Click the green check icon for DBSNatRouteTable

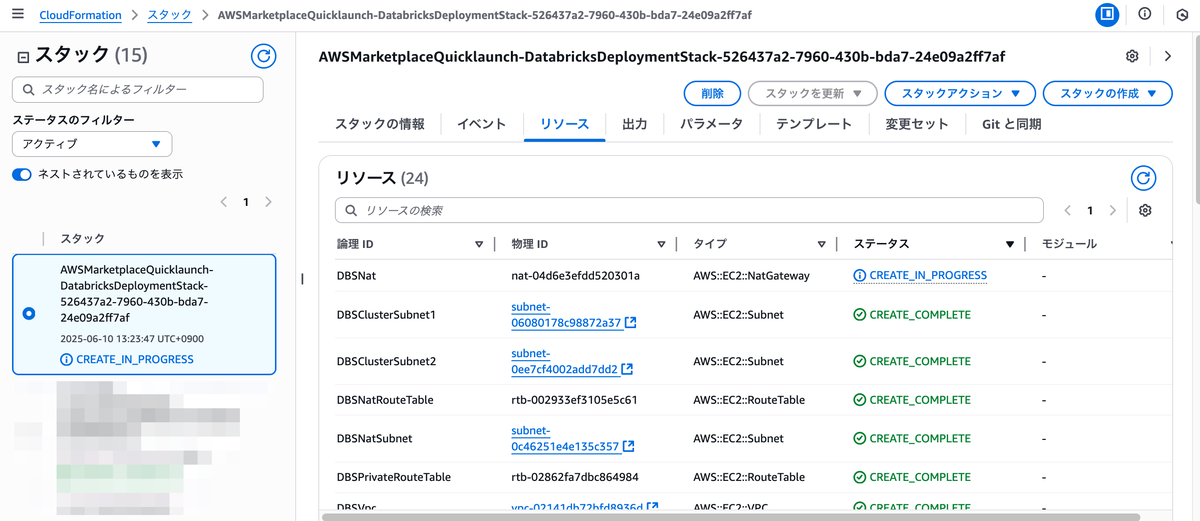[x=860, y=400]
